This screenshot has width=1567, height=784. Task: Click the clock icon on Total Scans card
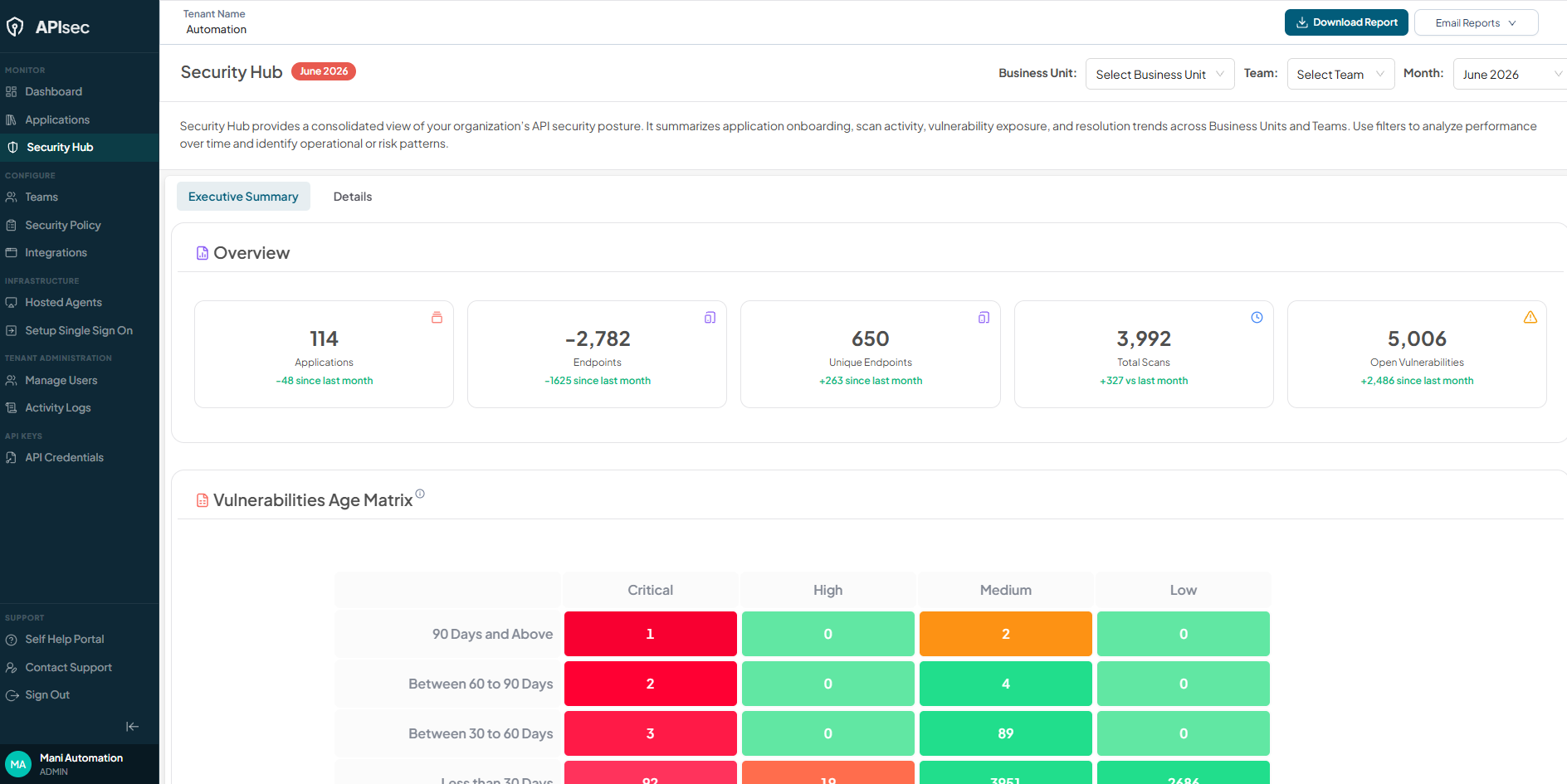[x=1257, y=317]
